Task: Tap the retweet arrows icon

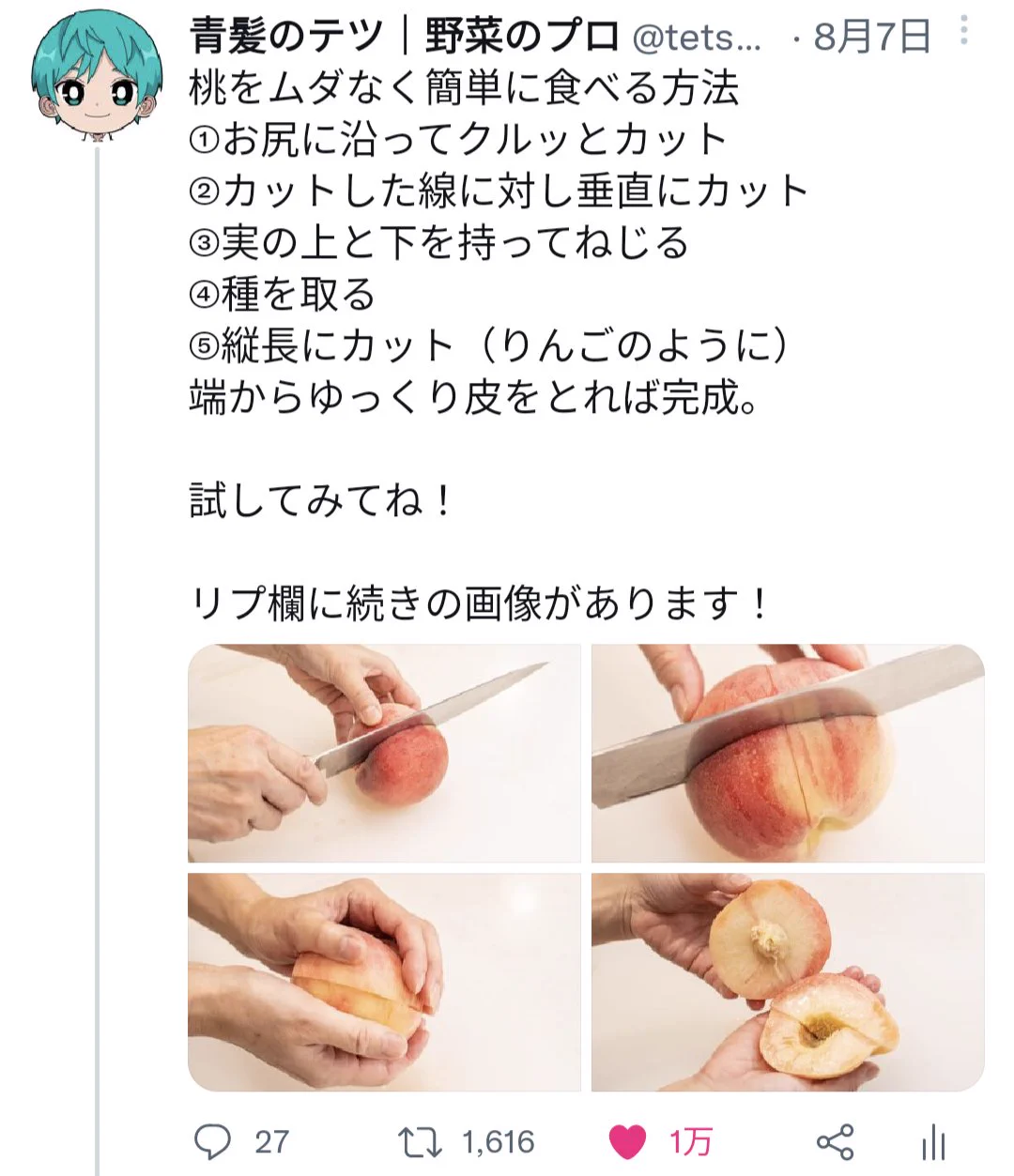Action: (419, 1142)
